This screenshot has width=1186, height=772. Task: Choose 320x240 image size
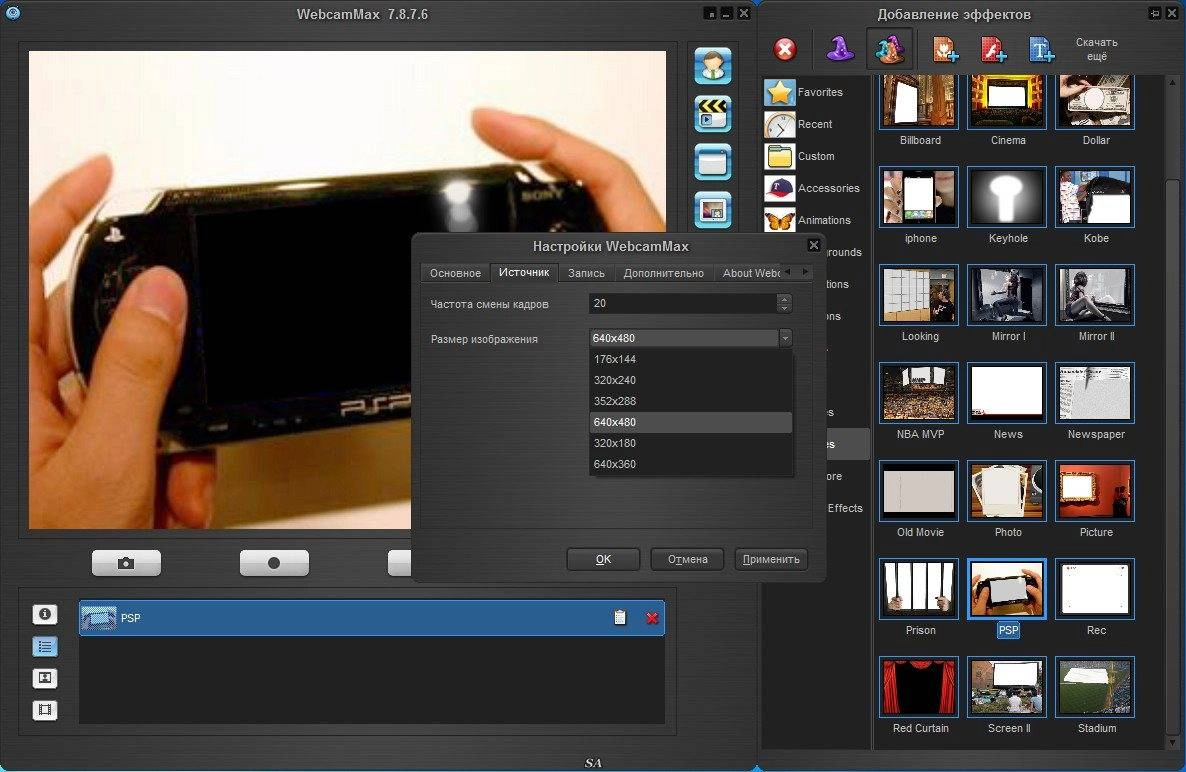coord(691,380)
